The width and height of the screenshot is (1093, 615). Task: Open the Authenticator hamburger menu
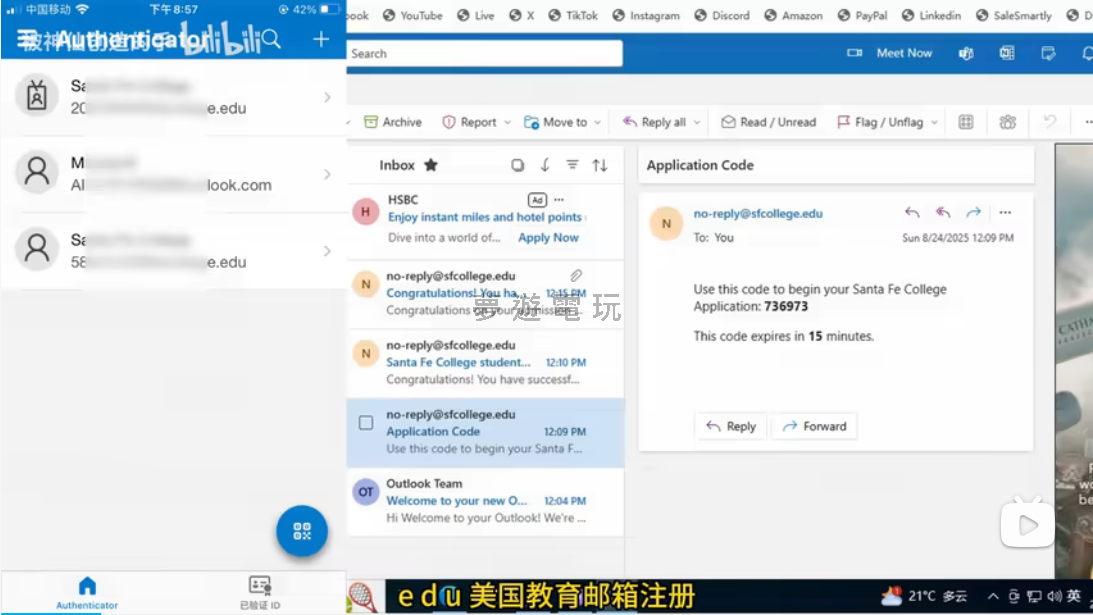[x=27, y=39]
